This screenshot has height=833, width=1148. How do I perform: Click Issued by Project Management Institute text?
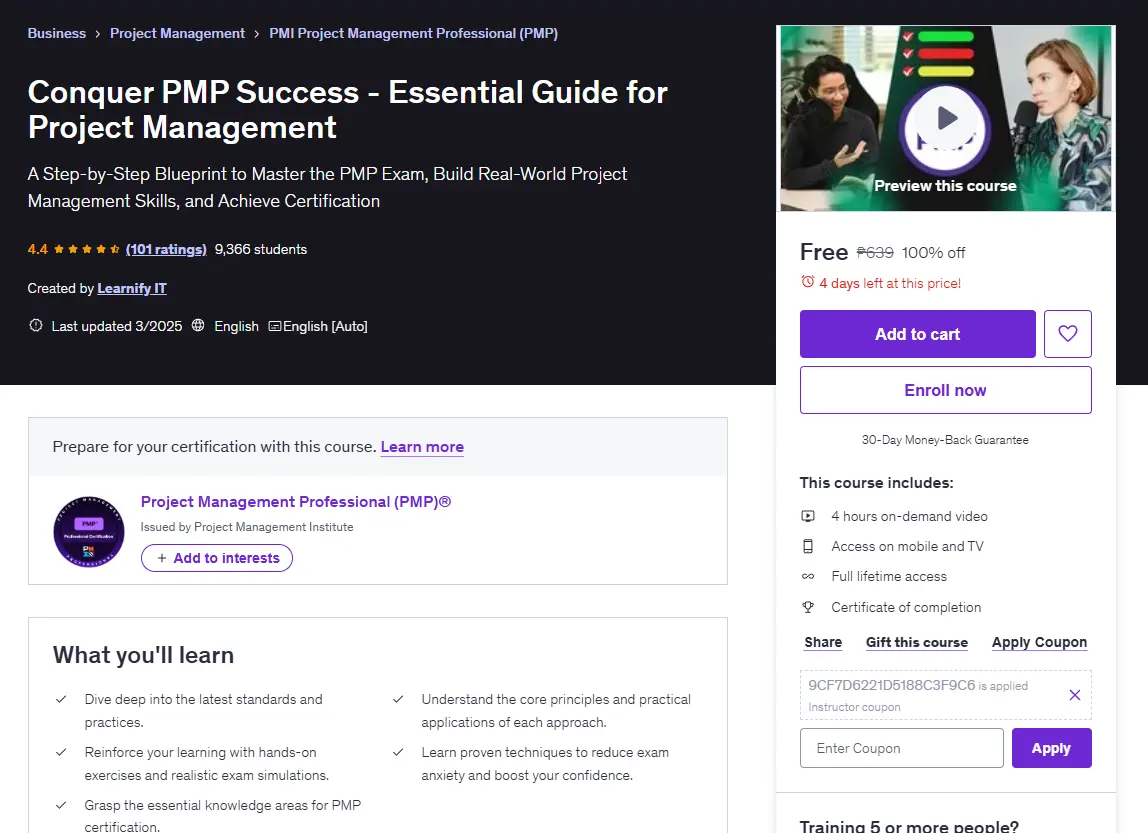(x=247, y=527)
